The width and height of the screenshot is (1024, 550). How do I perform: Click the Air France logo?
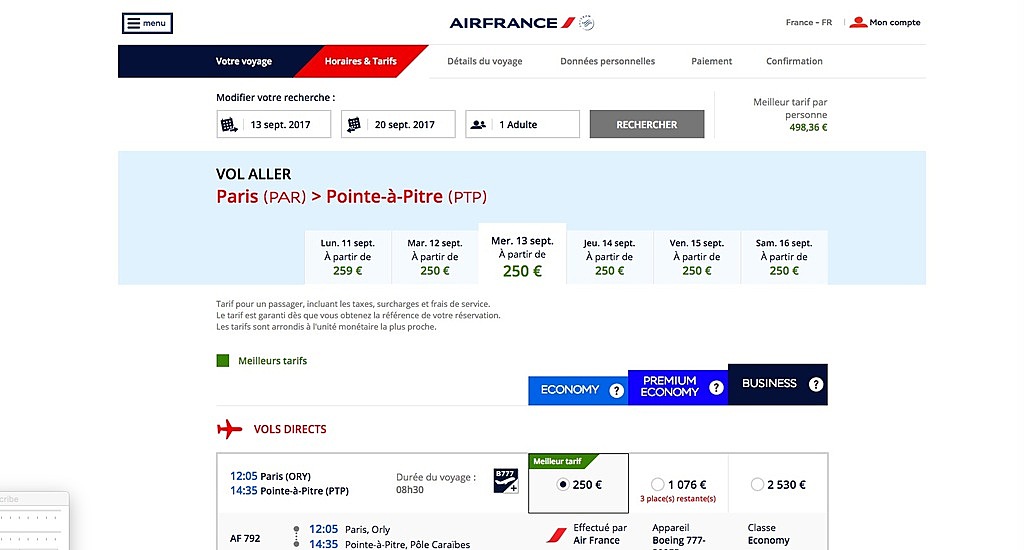pyautogui.click(x=521, y=23)
